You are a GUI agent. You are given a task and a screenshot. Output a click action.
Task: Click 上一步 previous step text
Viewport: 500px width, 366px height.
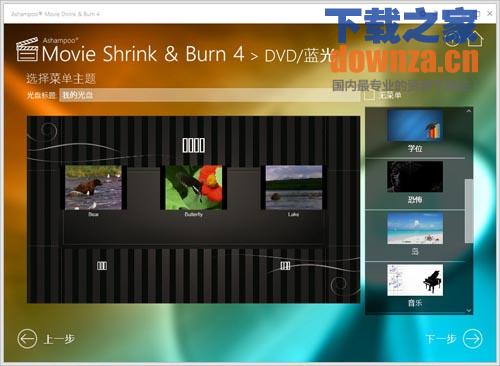[x=59, y=339]
